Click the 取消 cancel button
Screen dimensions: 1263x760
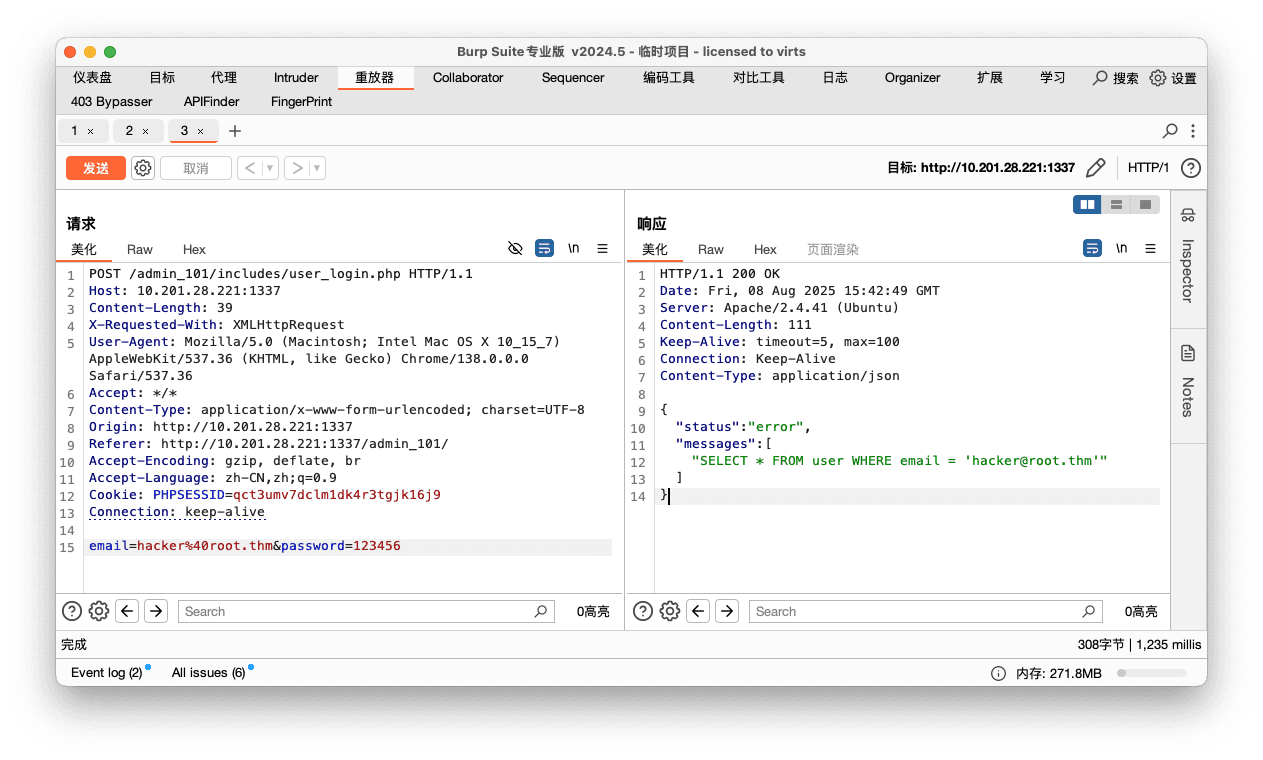[x=196, y=168]
